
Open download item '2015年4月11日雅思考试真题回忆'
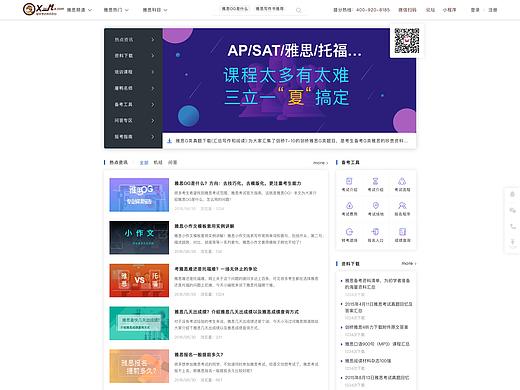tap(378, 307)
